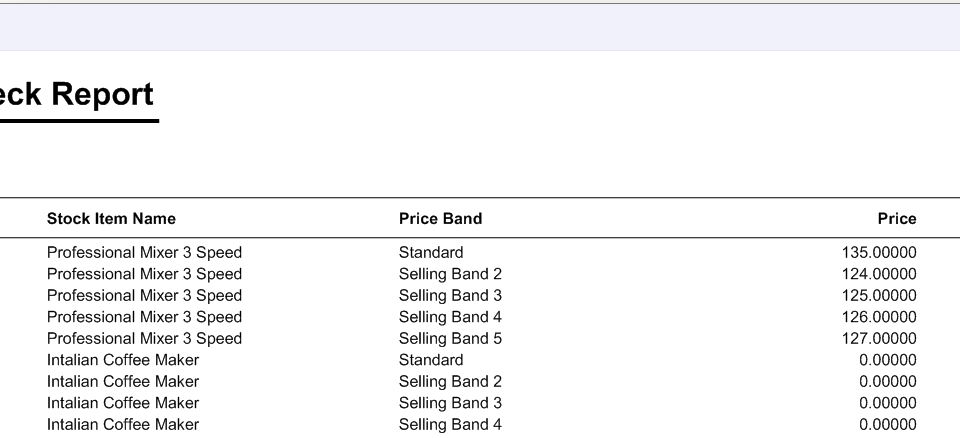Click Intalian Coffee Maker name in Selling Band 4 row

click(x=123, y=424)
